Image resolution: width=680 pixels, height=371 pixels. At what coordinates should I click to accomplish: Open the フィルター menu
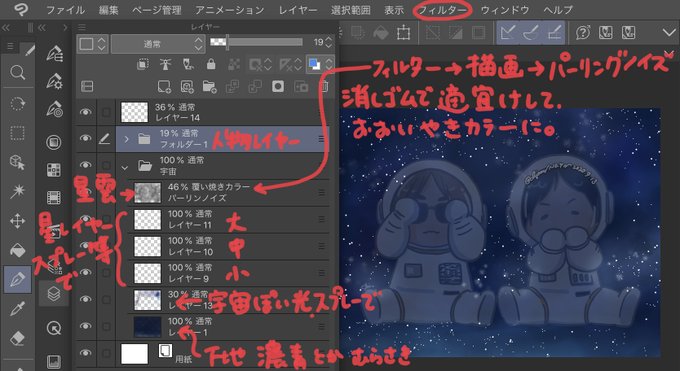(x=442, y=10)
